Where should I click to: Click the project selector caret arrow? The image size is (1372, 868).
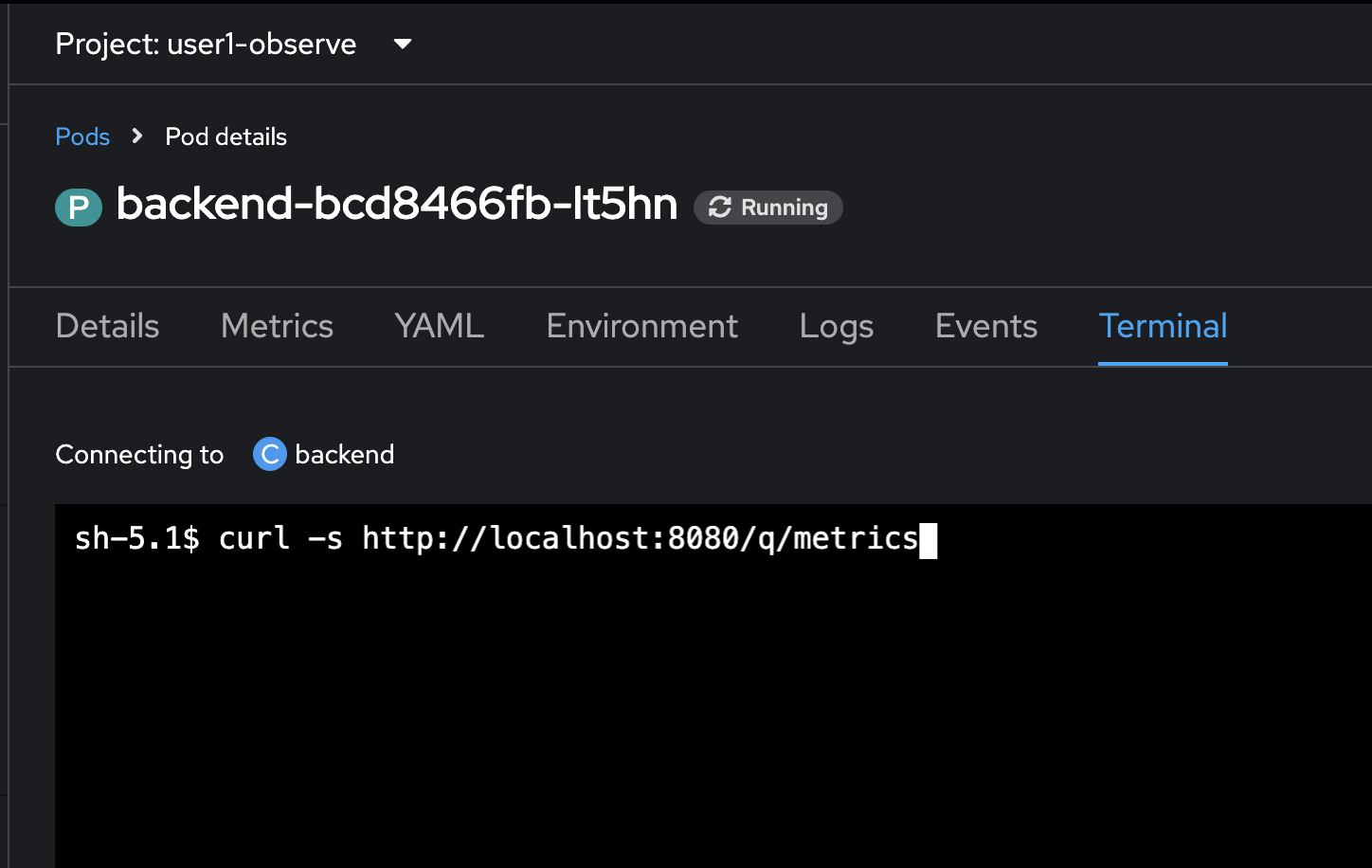[x=403, y=44]
